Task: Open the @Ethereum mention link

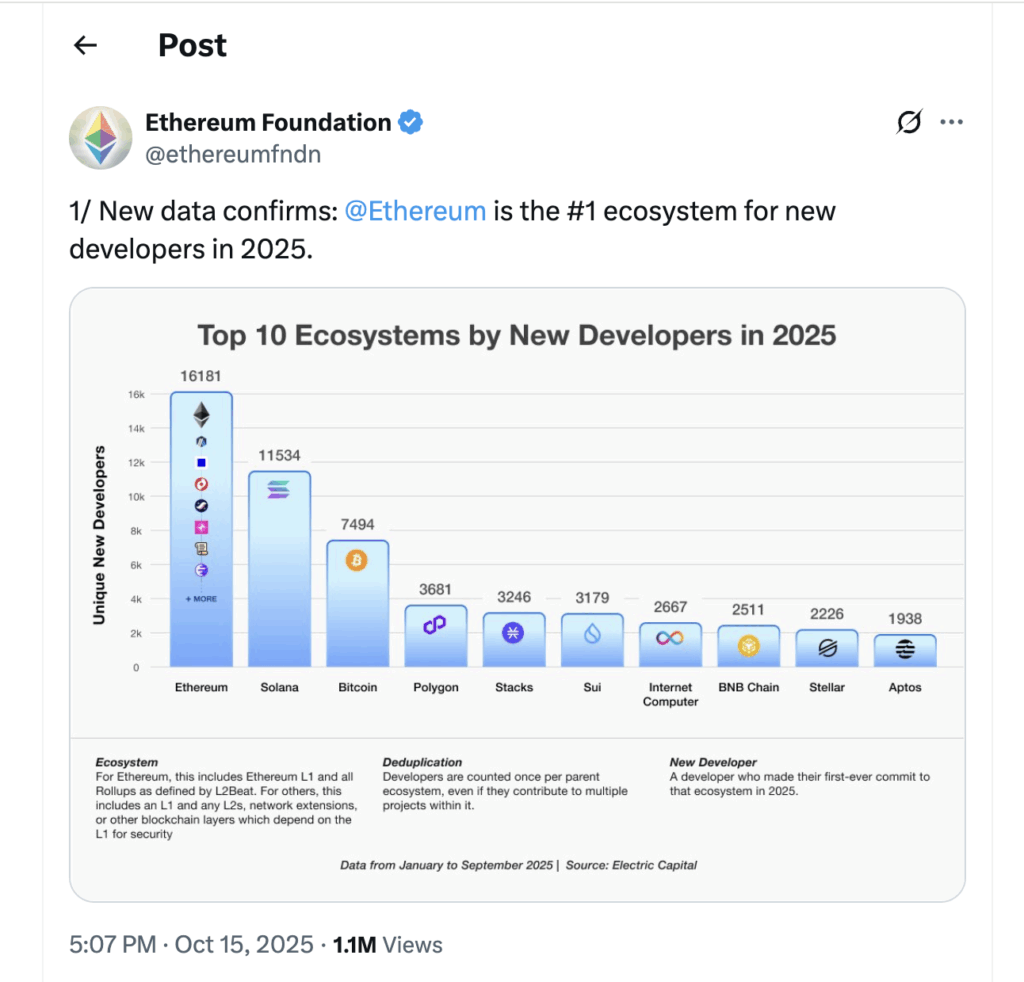Action: [x=415, y=211]
